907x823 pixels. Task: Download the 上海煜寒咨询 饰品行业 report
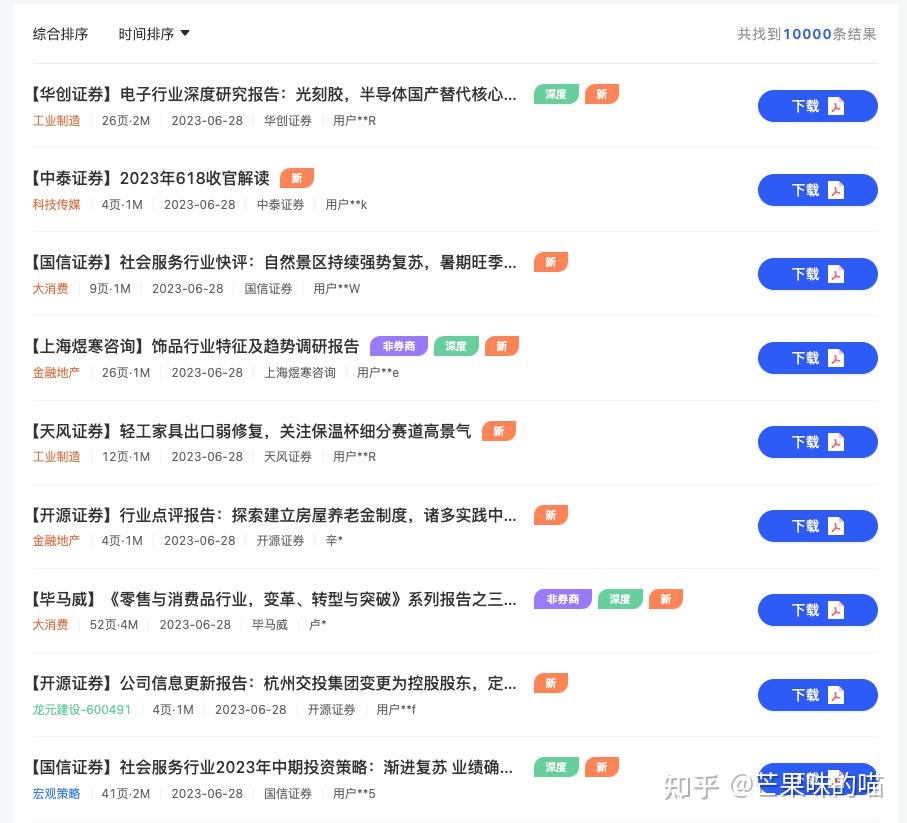click(x=817, y=358)
